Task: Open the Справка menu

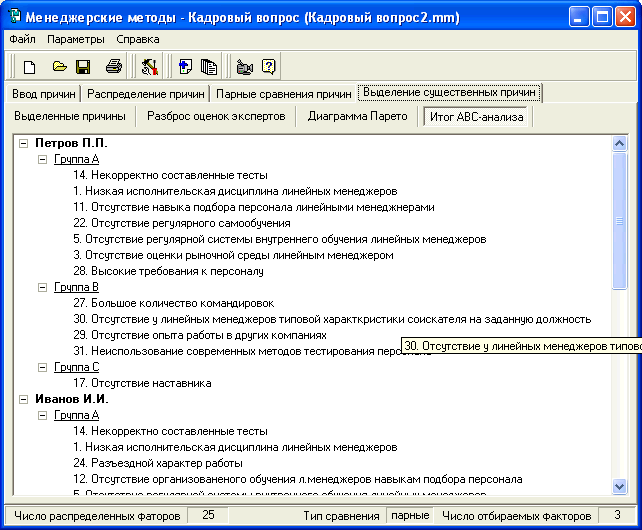Action: [138, 39]
